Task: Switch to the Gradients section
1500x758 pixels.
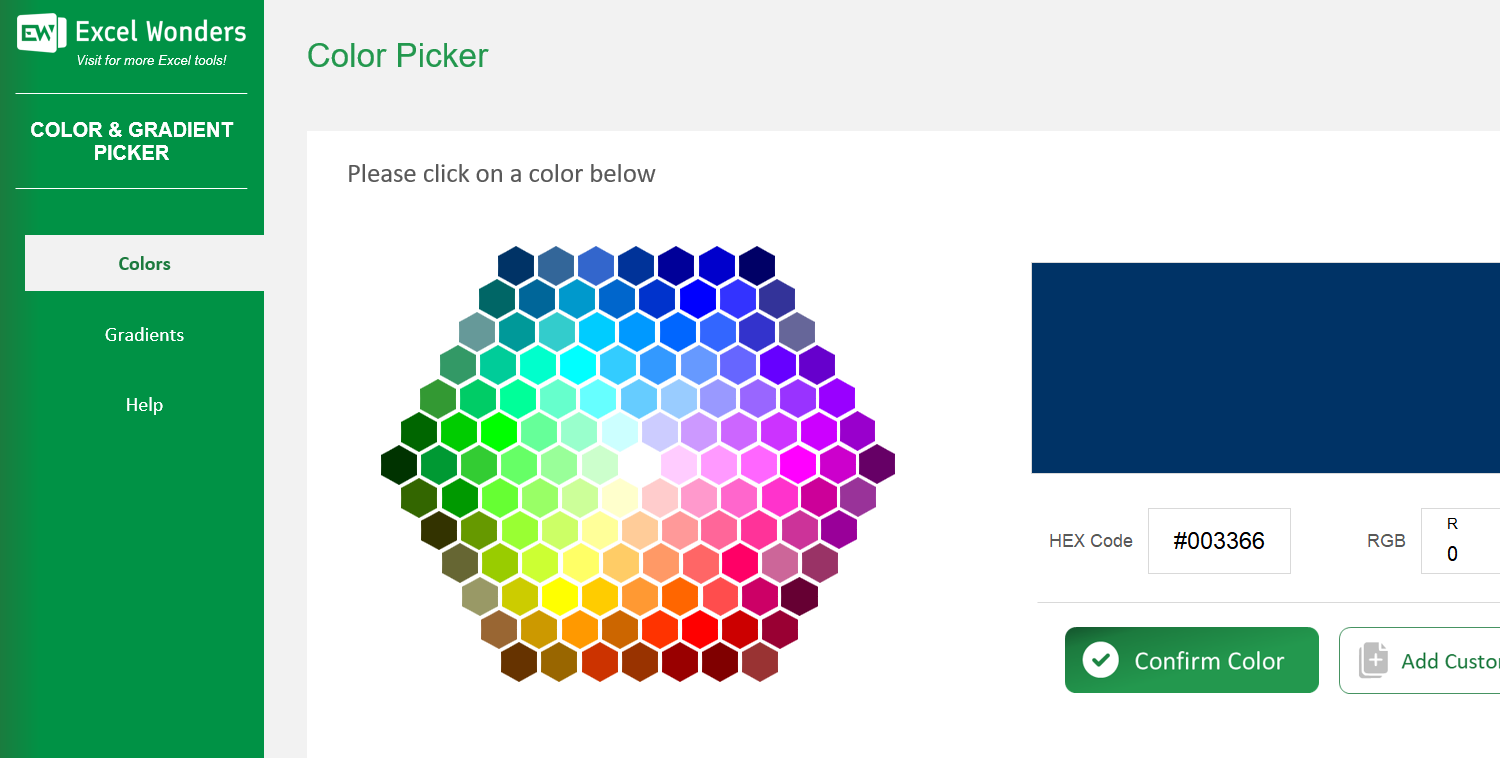Action: pyautogui.click(x=144, y=334)
